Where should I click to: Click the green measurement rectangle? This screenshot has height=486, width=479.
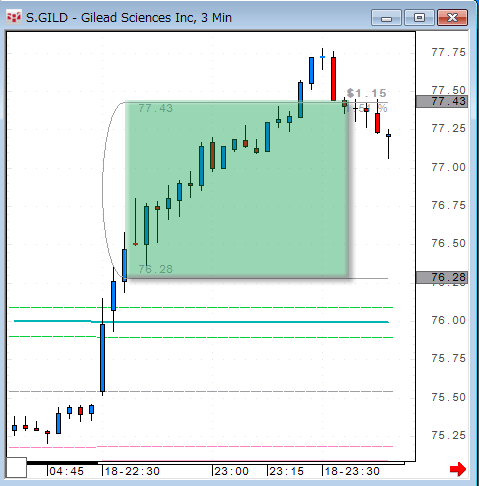[x=237, y=189]
